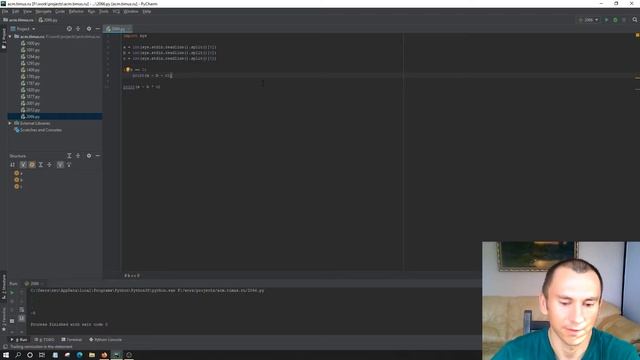Open the 2066 run configuration dropdown
The width and height of the screenshot is (640, 360).
pyautogui.click(x=589, y=20)
